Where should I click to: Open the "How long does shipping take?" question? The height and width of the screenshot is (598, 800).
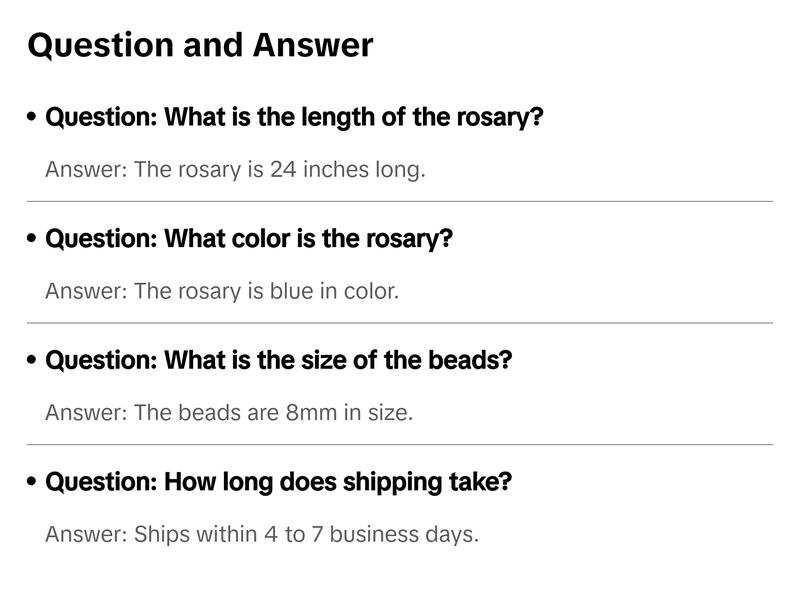point(278,482)
